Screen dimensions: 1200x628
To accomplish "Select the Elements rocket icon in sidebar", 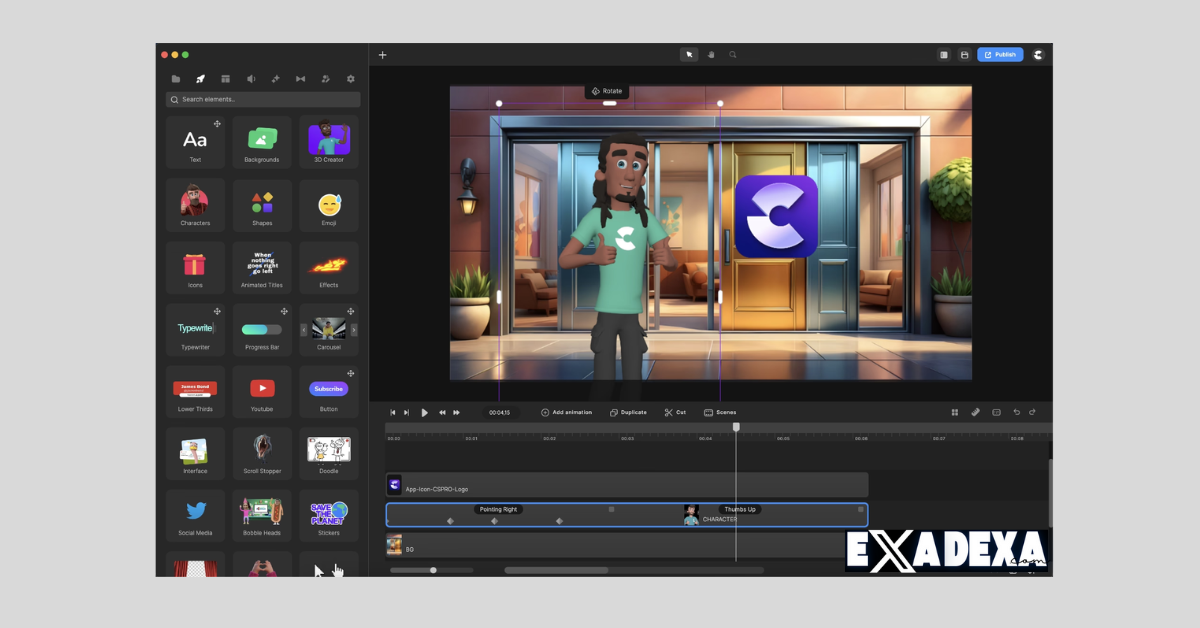I will tap(200, 78).
